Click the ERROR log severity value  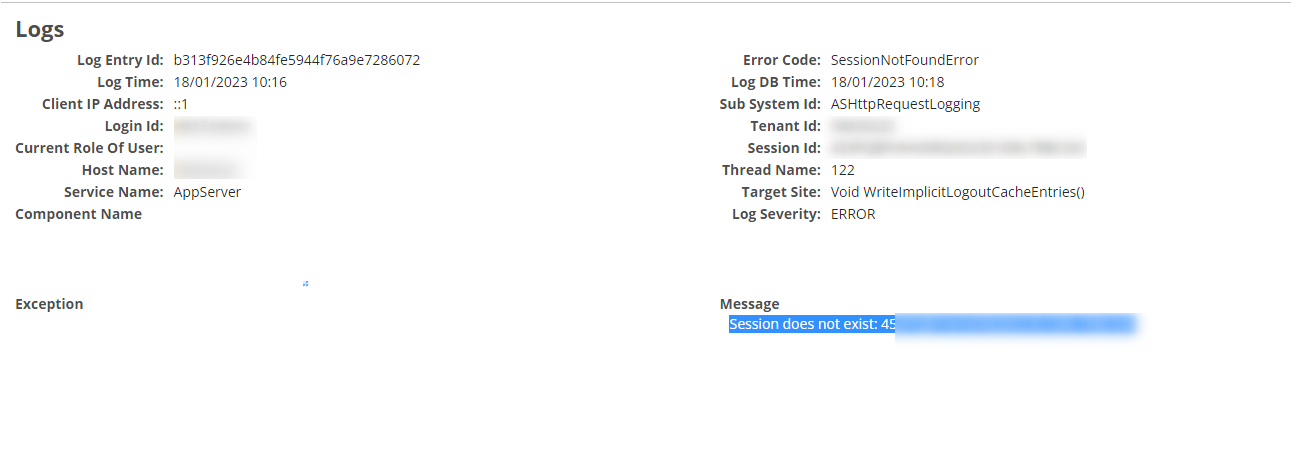(853, 214)
